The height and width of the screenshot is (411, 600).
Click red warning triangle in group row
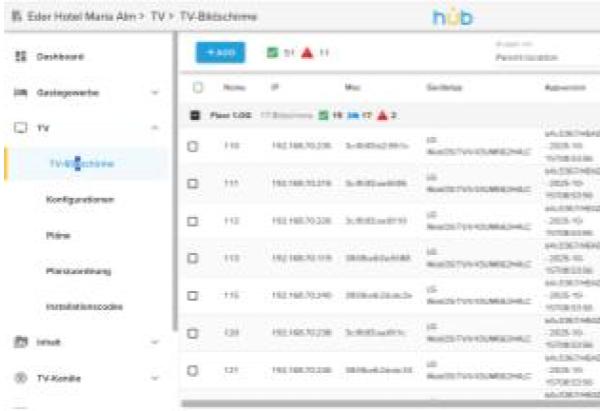382,115
